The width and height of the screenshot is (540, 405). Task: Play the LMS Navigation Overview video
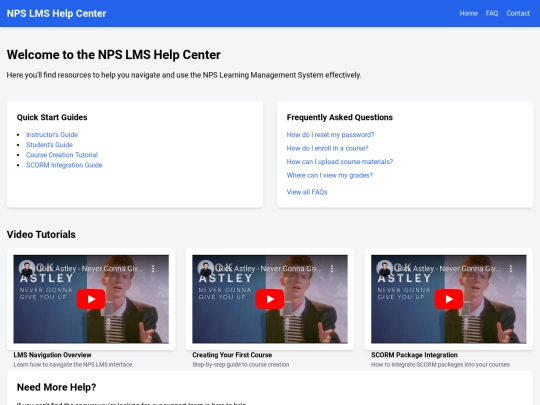[x=91, y=299]
